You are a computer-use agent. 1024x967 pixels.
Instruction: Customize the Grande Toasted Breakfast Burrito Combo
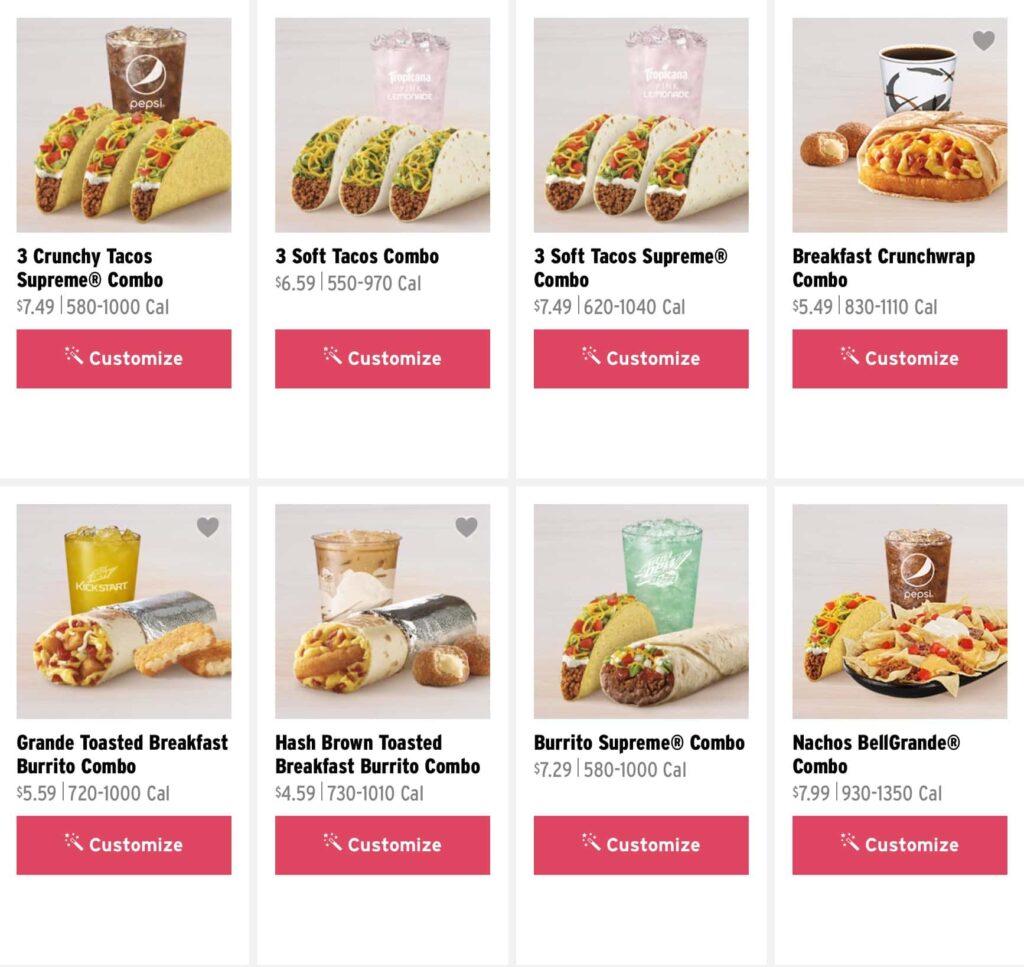pos(124,845)
